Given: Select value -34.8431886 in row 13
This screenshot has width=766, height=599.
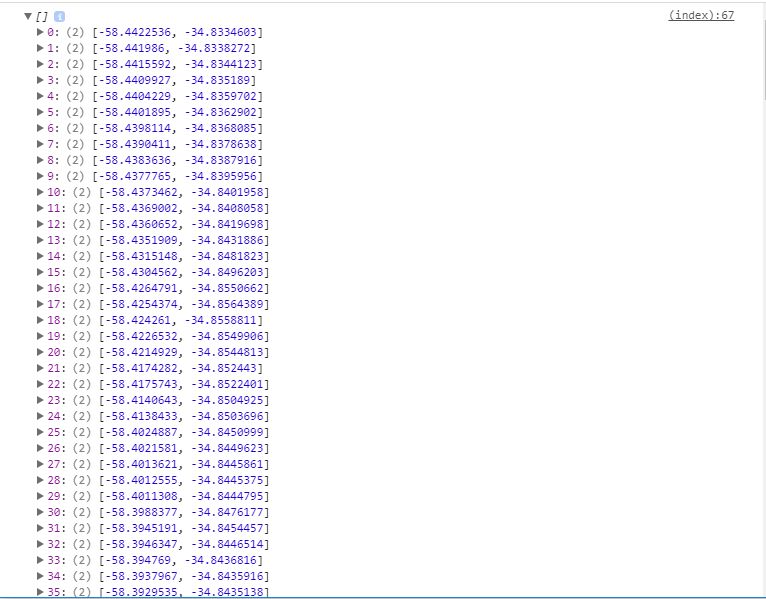Looking at the screenshot, I should tap(227, 240).
